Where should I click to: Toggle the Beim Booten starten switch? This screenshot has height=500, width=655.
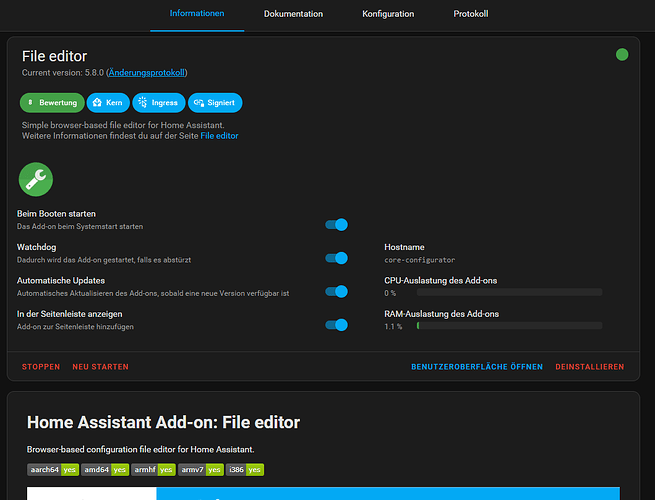tap(336, 225)
